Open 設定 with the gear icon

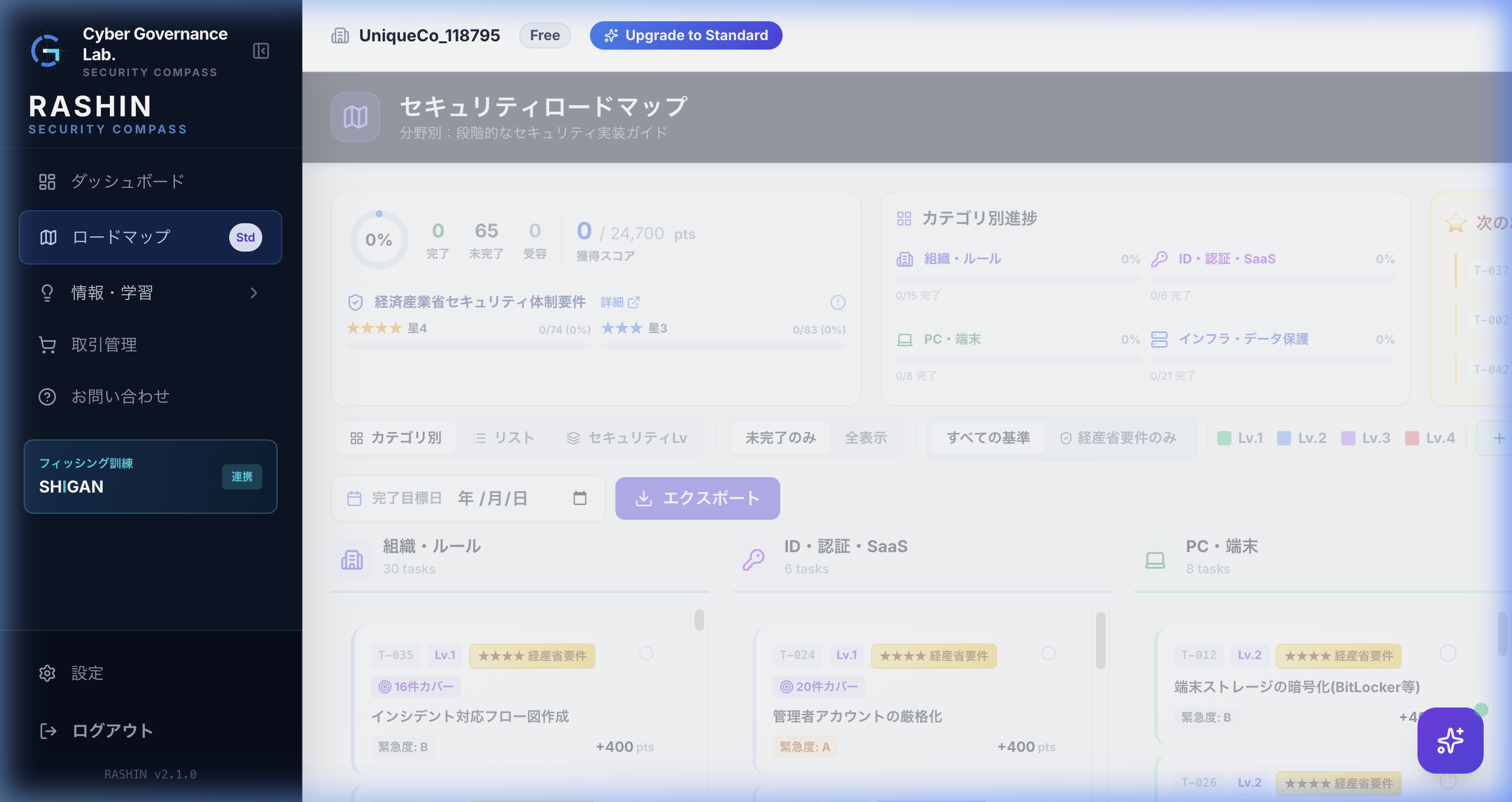click(47, 673)
